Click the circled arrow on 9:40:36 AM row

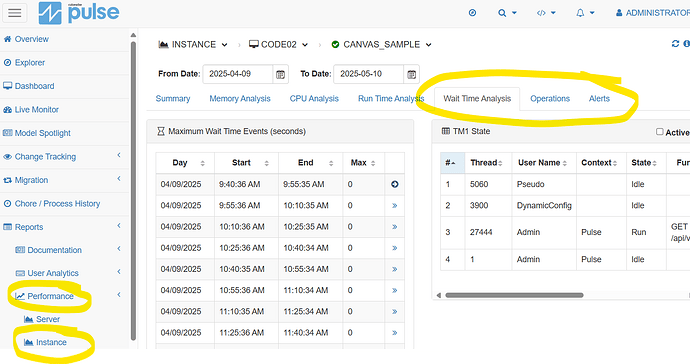pyautogui.click(x=395, y=184)
